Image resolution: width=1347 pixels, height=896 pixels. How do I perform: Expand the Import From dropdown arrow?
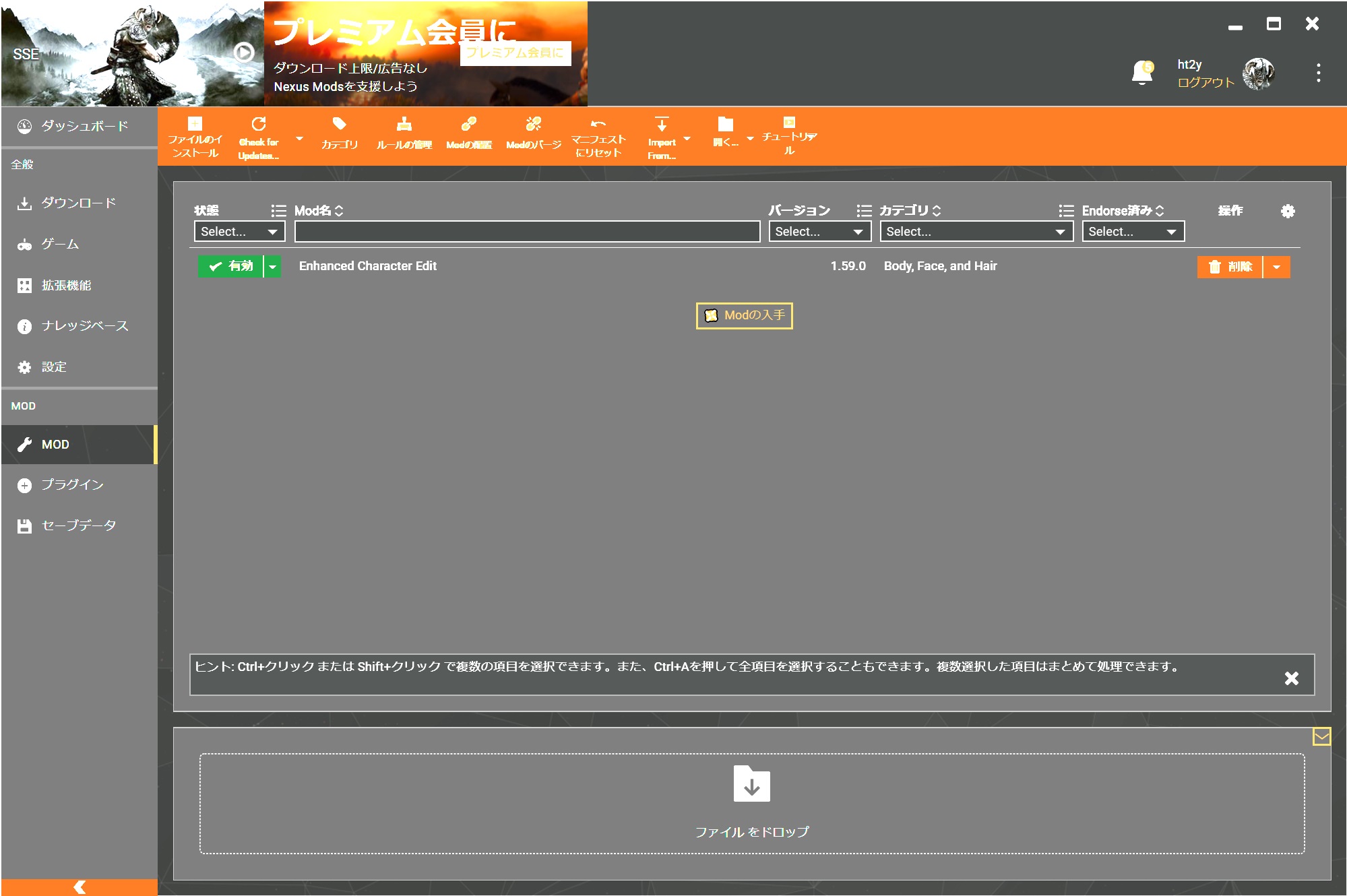pos(687,139)
